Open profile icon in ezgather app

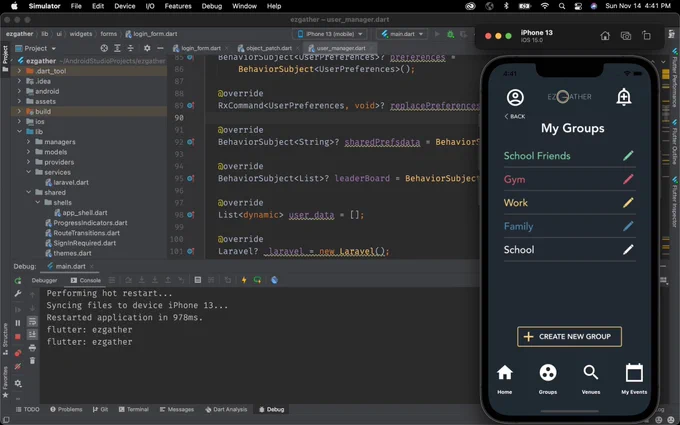[x=515, y=97]
